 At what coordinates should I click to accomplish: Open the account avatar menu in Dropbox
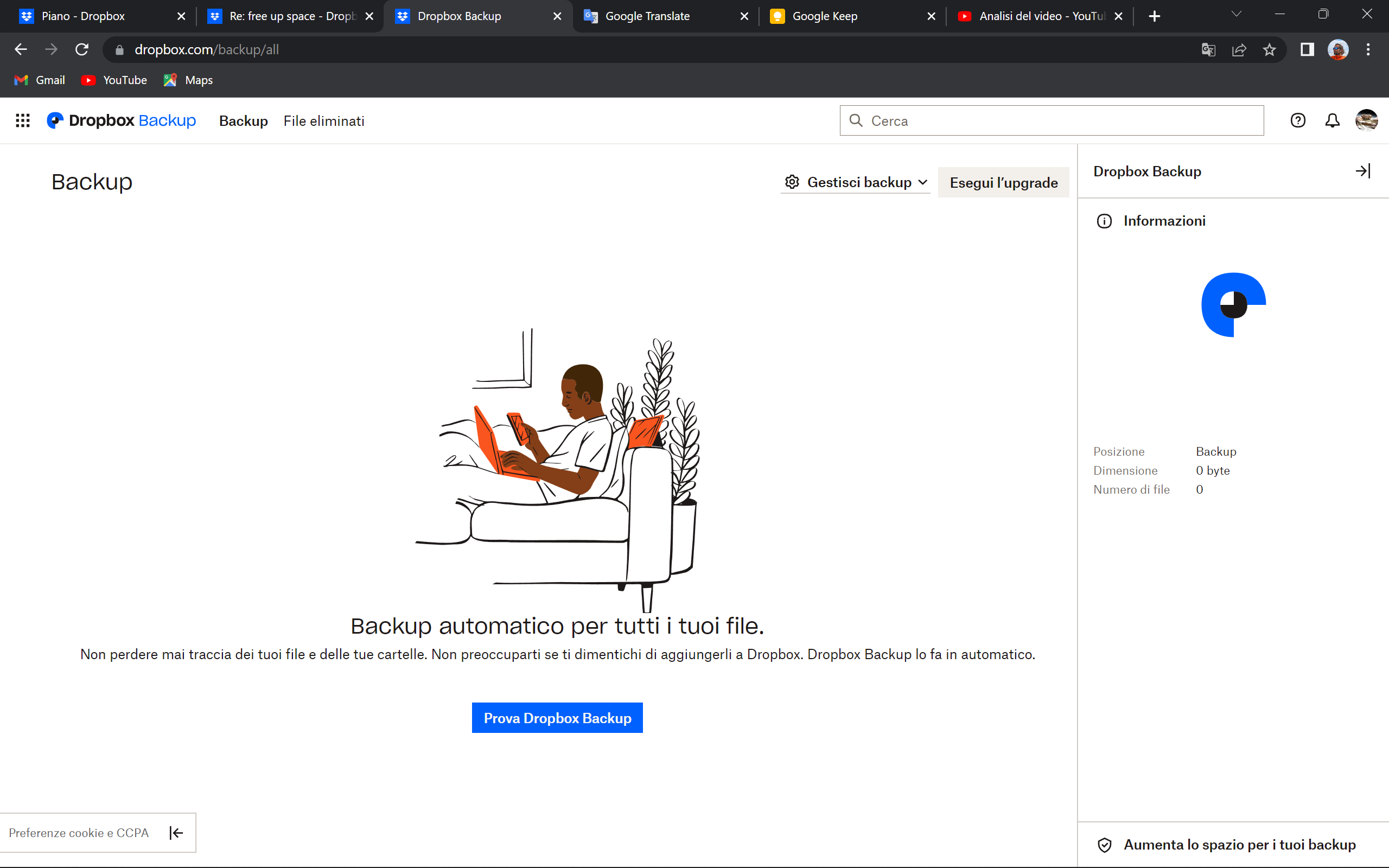[x=1366, y=120]
